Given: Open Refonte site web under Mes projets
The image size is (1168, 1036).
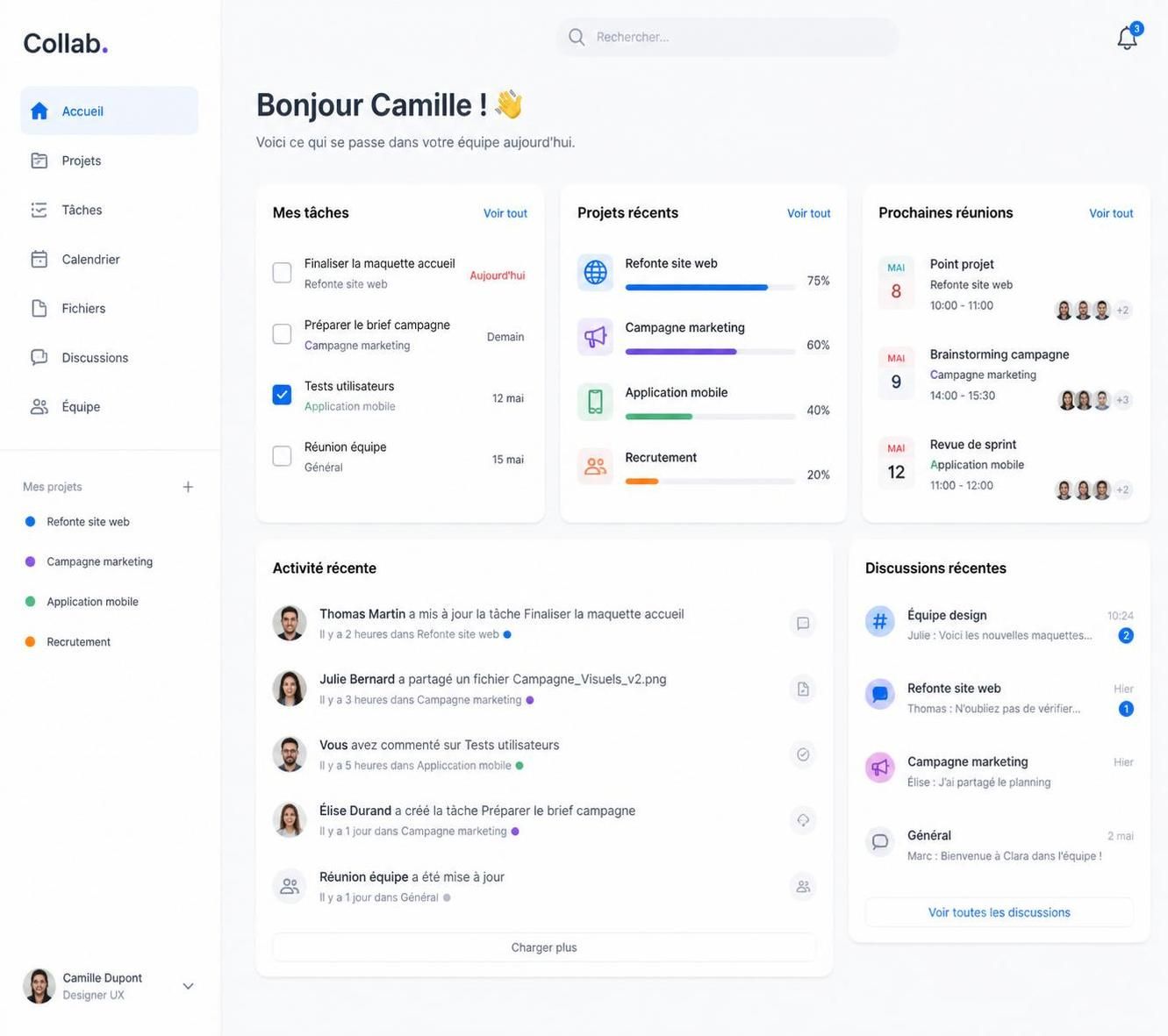Looking at the screenshot, I should tap(88, 522).
